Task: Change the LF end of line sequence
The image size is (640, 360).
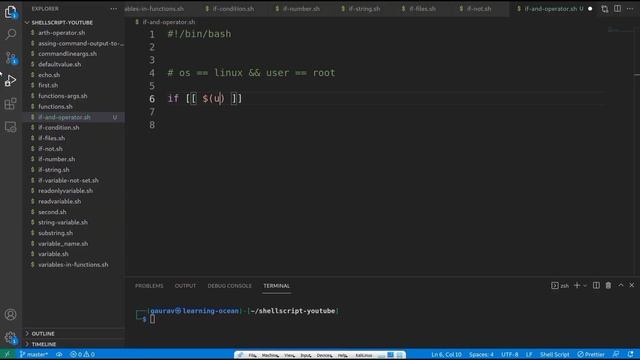Action: (529, 354)
